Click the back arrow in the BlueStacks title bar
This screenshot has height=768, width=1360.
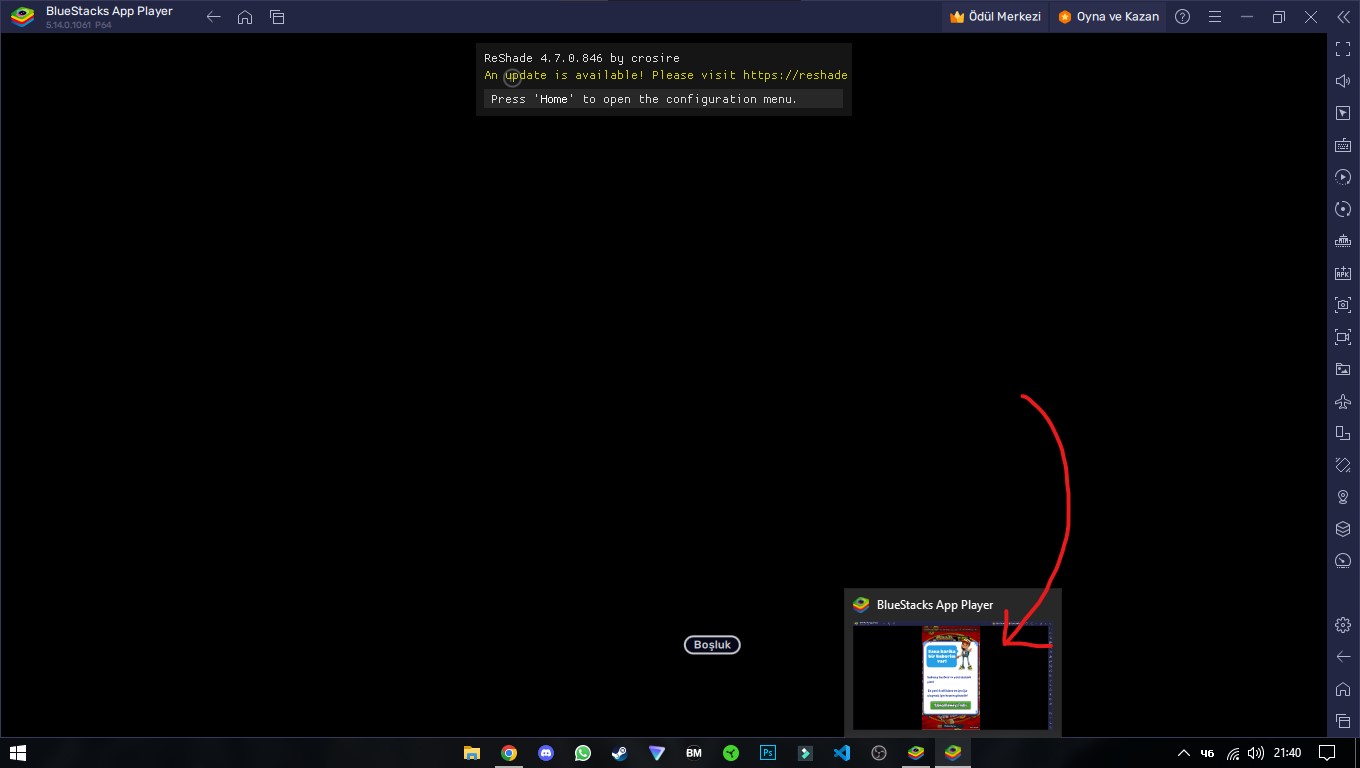pyautogui.click(x=213, y=17)
